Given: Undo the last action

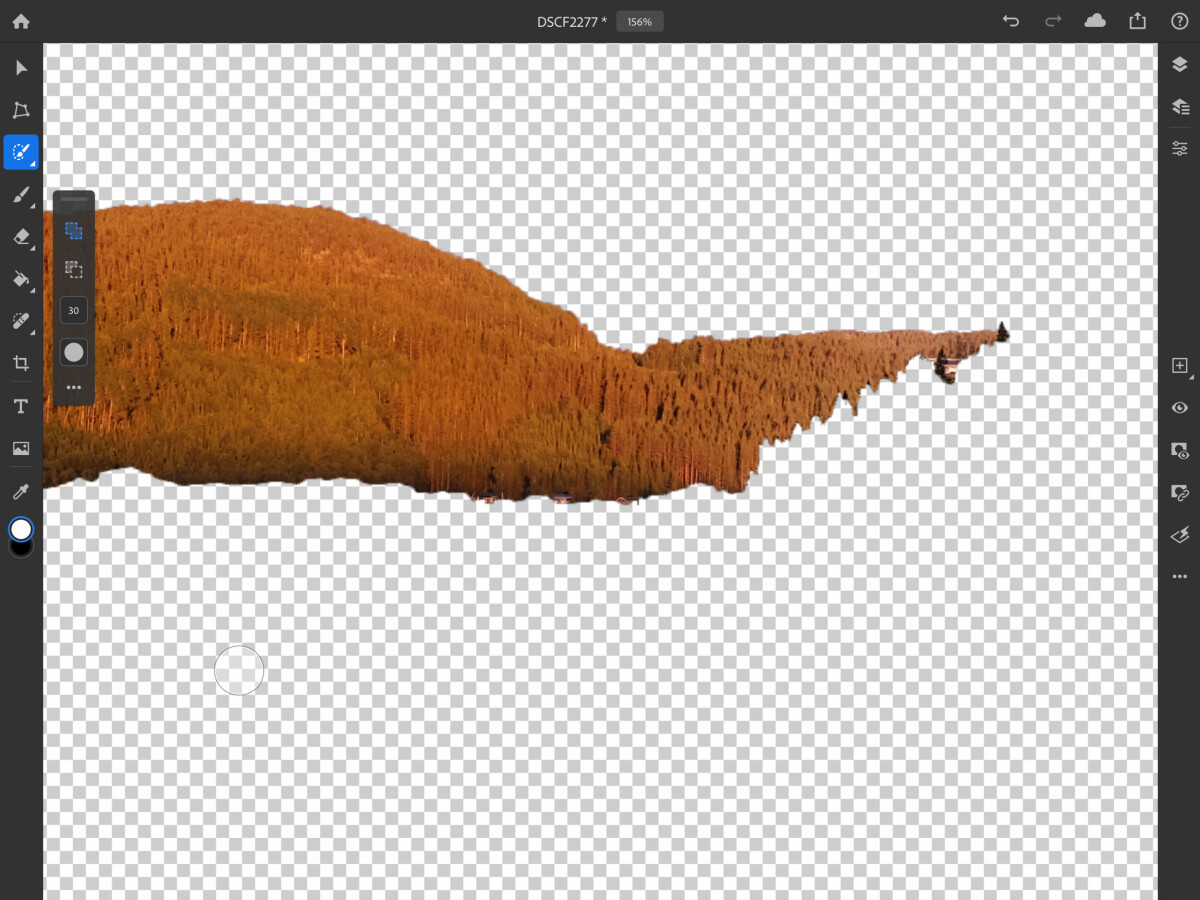Looking at the screenshot, I should [1011, 21].
